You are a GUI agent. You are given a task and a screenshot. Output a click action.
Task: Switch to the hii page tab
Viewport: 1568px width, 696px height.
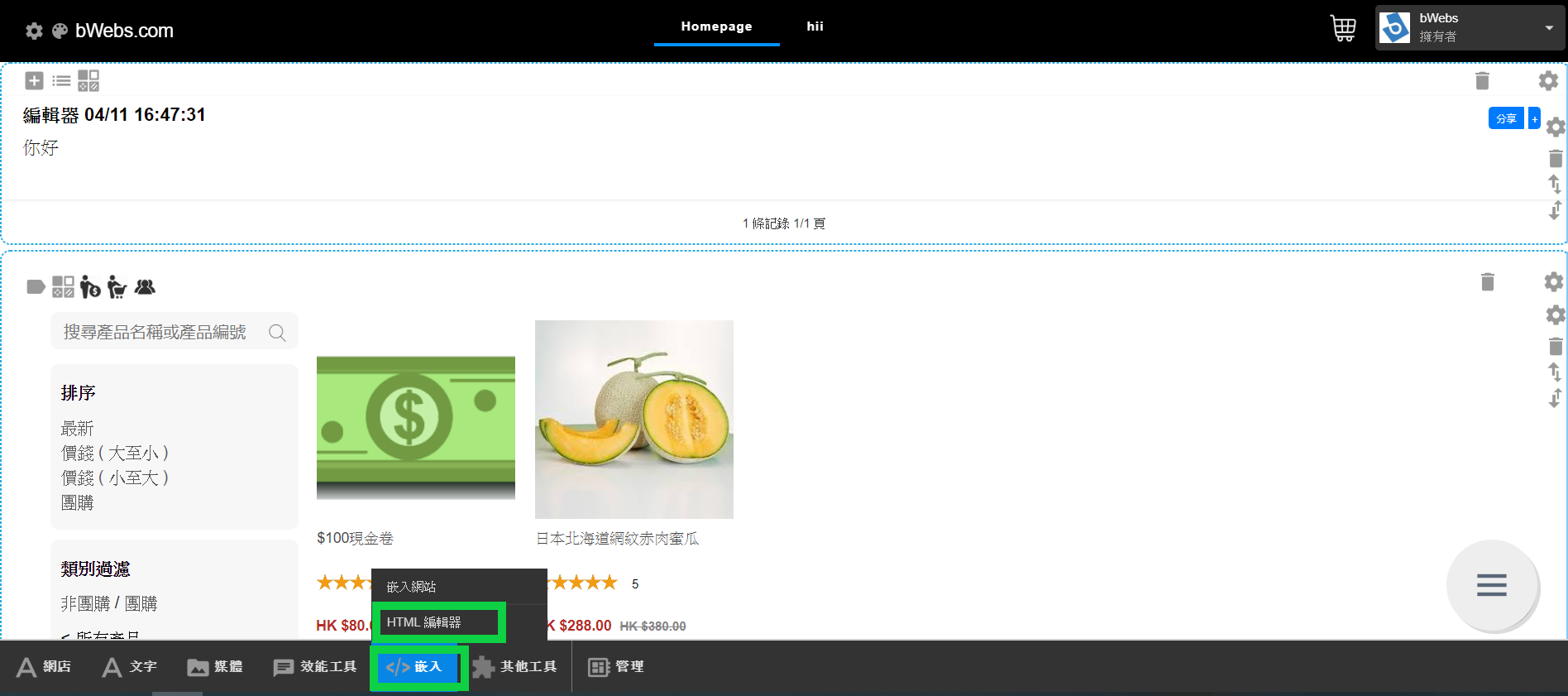[815, 26]
